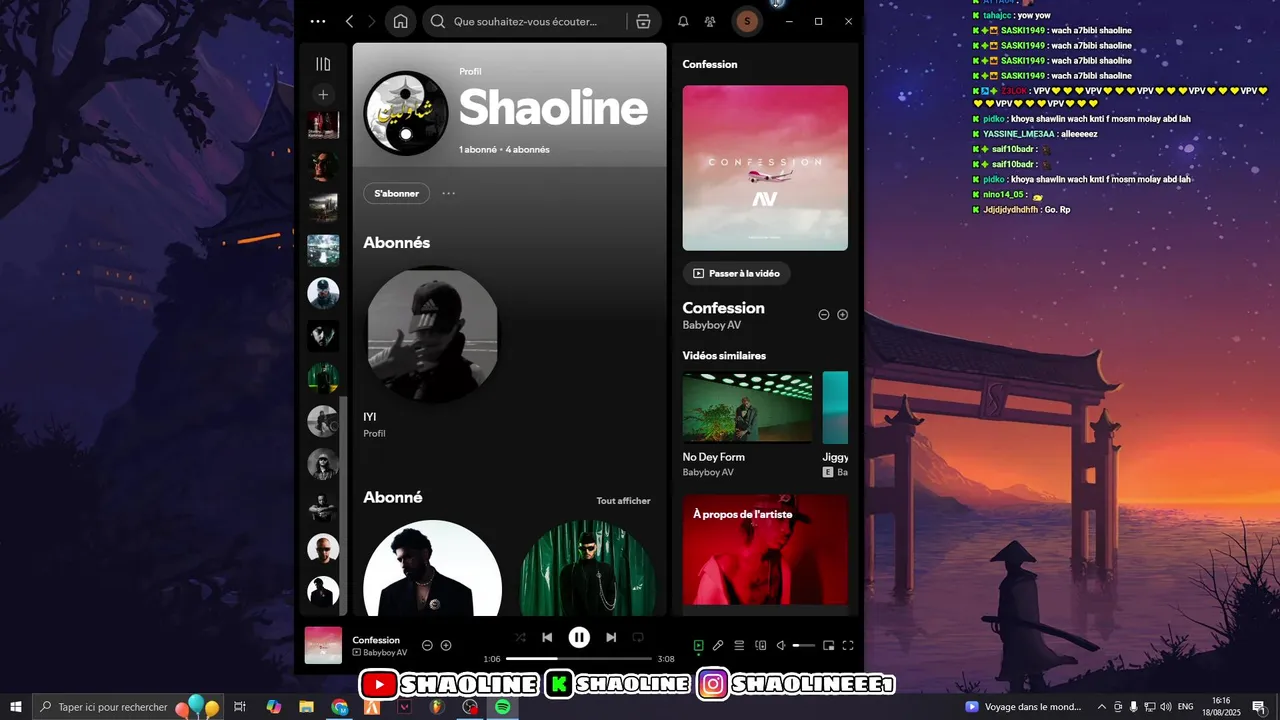Viewport: 1280px width, 720px height.
Task: Click the plus icon next to Confession in side panel
Action: (x=842, y=314)
